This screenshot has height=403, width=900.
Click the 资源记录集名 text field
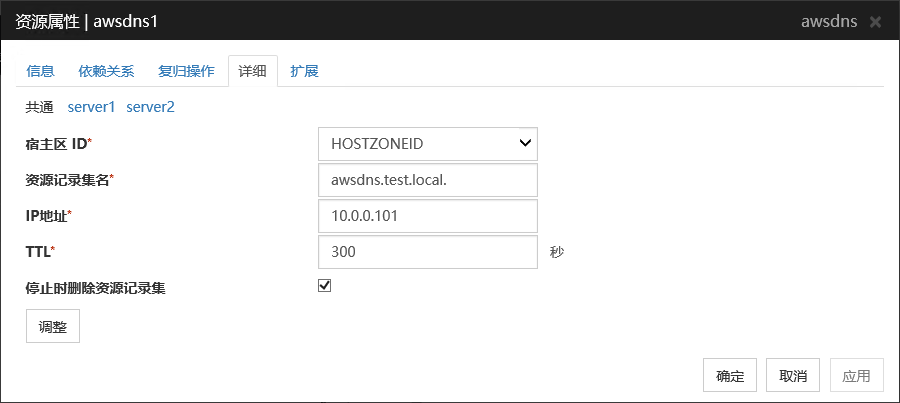click(x=428, y=180)
